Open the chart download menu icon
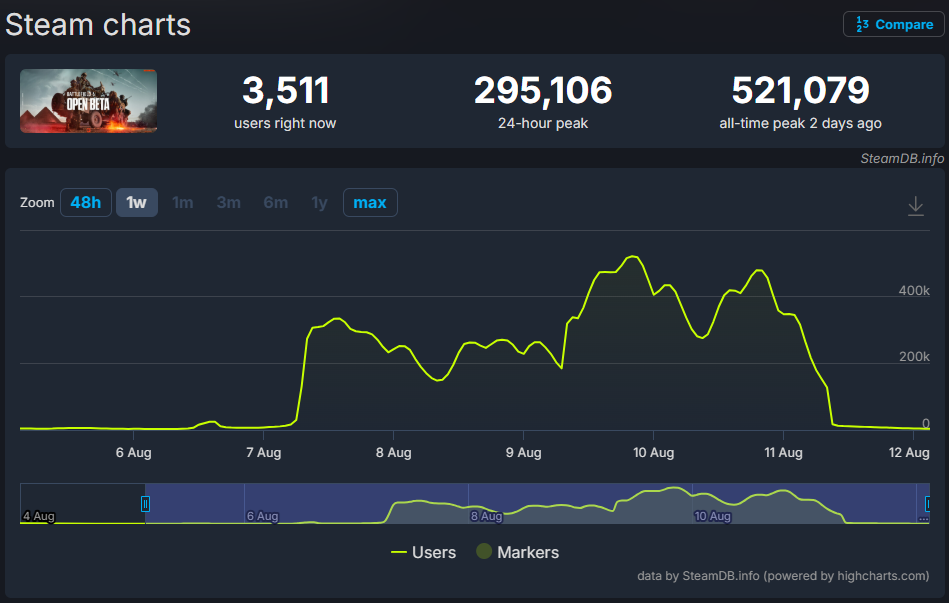The height and width of the screenshot is (603, 949). pos(915,205)
